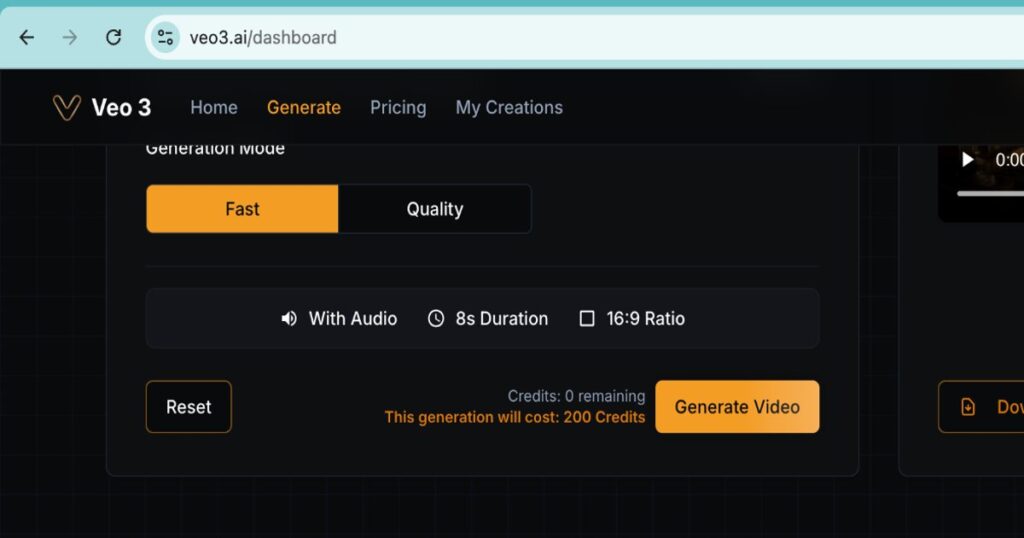Play the preview video
The image size is (1024, 538).
(967, 159)
